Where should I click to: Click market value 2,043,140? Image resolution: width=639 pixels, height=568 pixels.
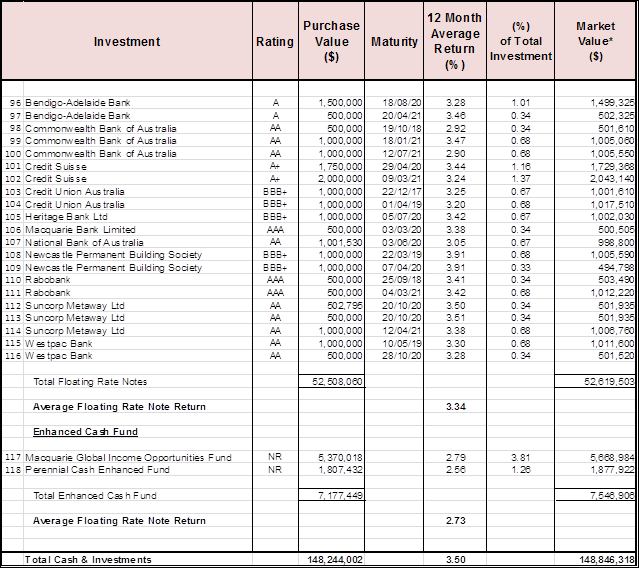612,179
